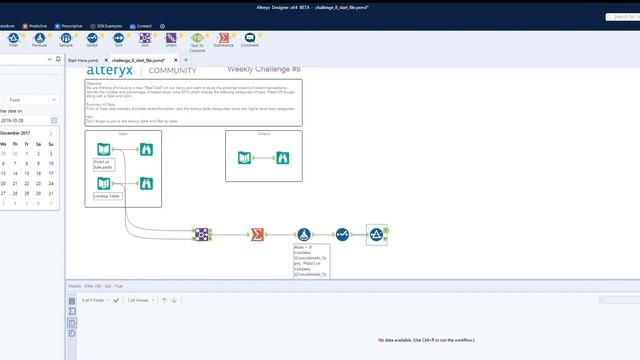This screenshot has height=360, width=640.
Task: Select the Filter node on the canvas
Action: tap(376, 234)
